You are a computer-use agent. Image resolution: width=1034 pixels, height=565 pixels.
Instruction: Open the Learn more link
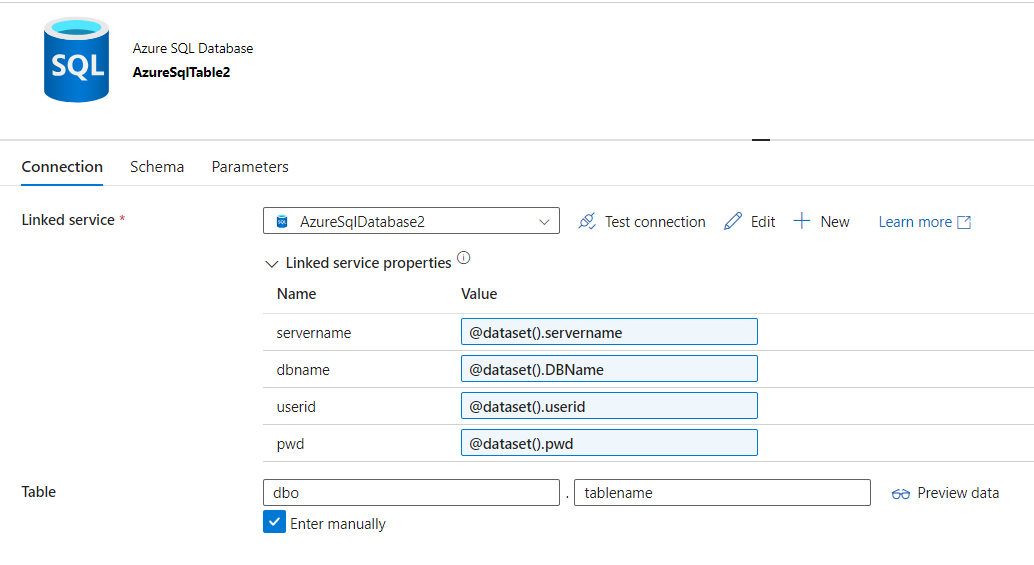click(x=915, y=222)
